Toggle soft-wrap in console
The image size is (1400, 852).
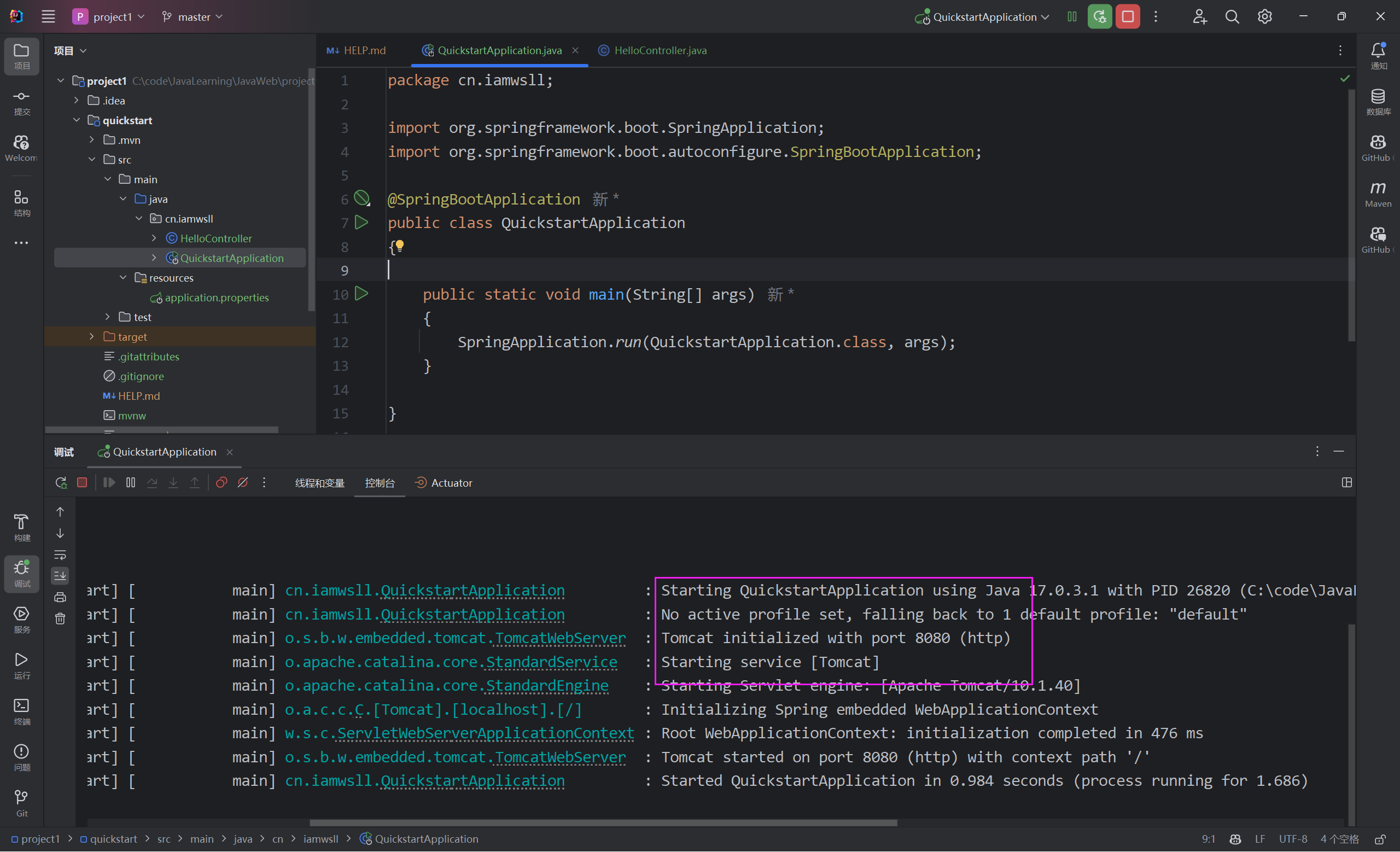[x=60, y=555]
